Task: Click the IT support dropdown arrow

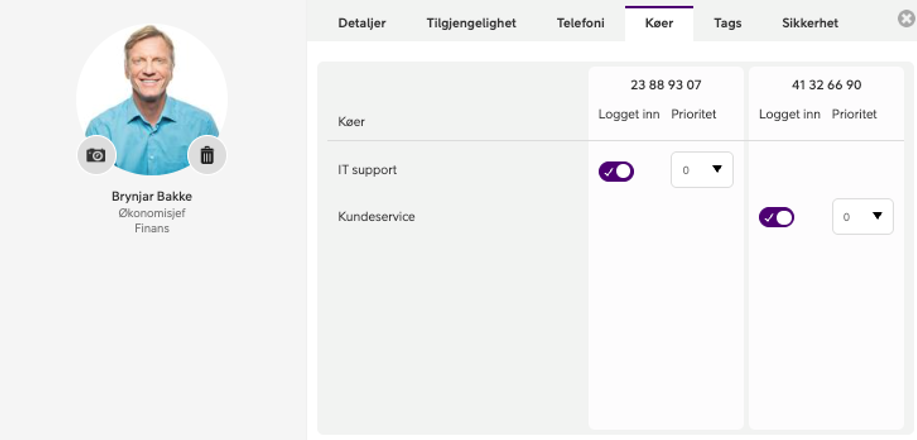Action: point(717,169)
